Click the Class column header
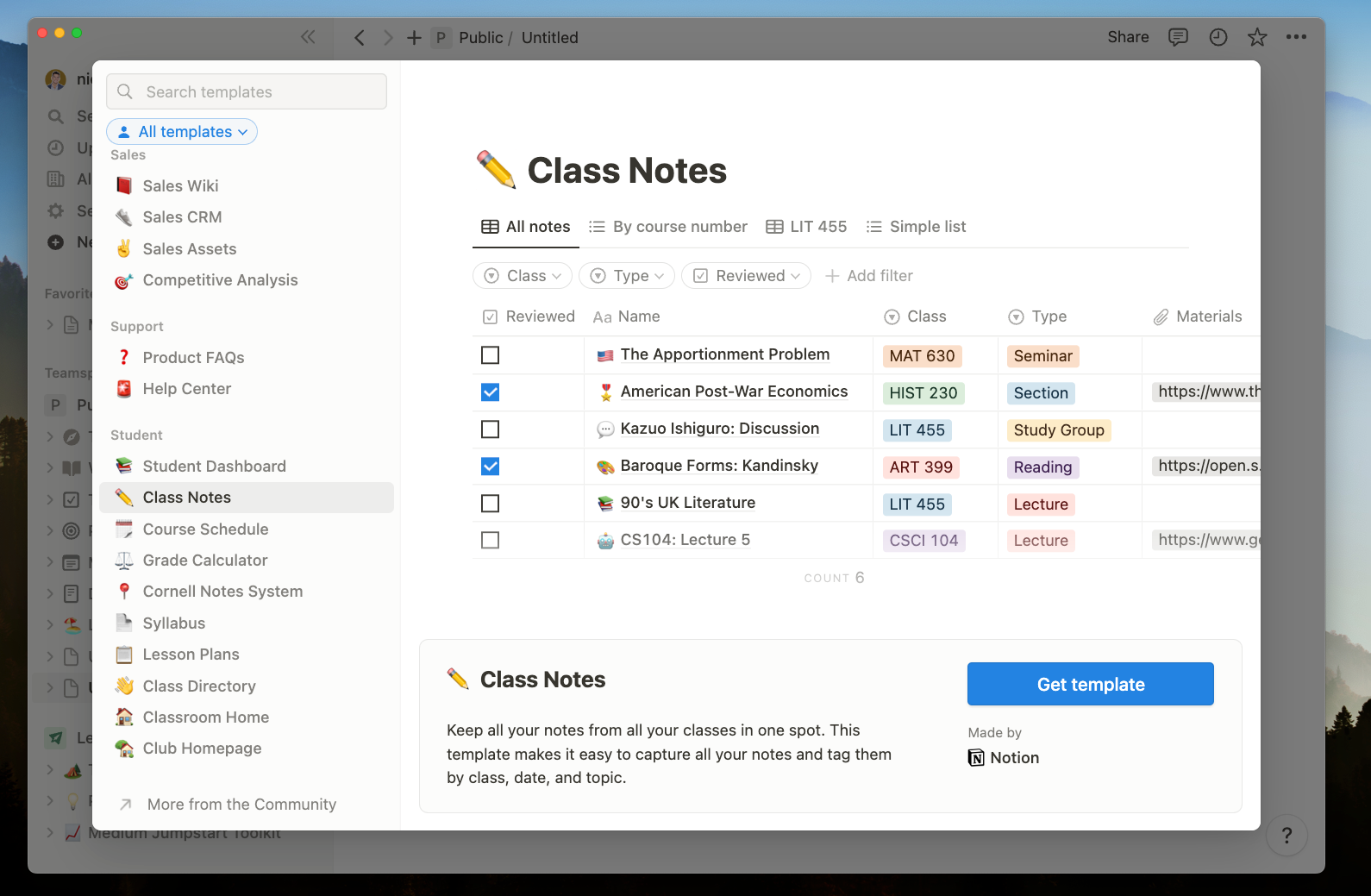Screen dimensions: 1371x896 pyautogui.click(x=916, y=316)
